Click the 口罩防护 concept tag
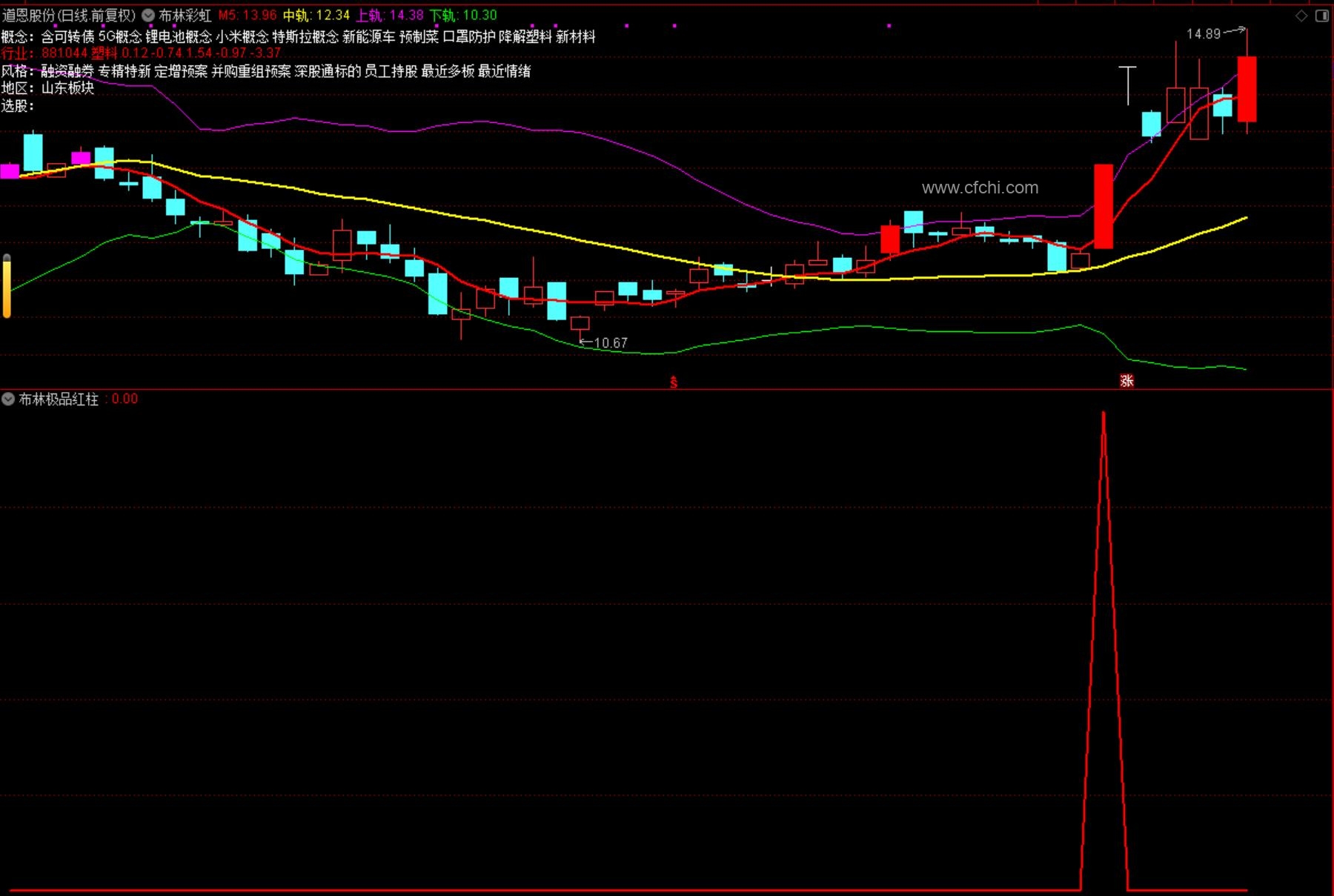 [x=468, y=37]
